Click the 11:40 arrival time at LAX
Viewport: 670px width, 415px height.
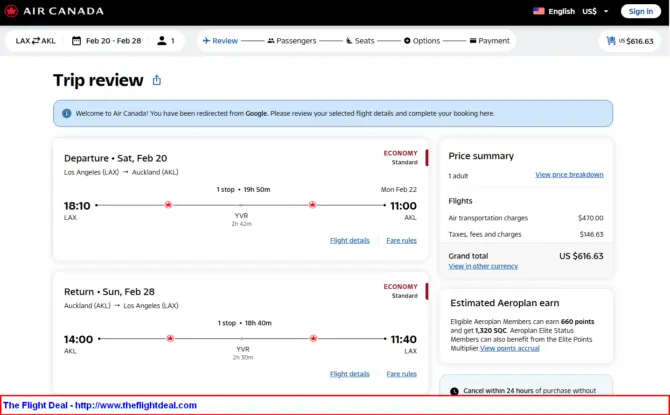click(403, 339)
